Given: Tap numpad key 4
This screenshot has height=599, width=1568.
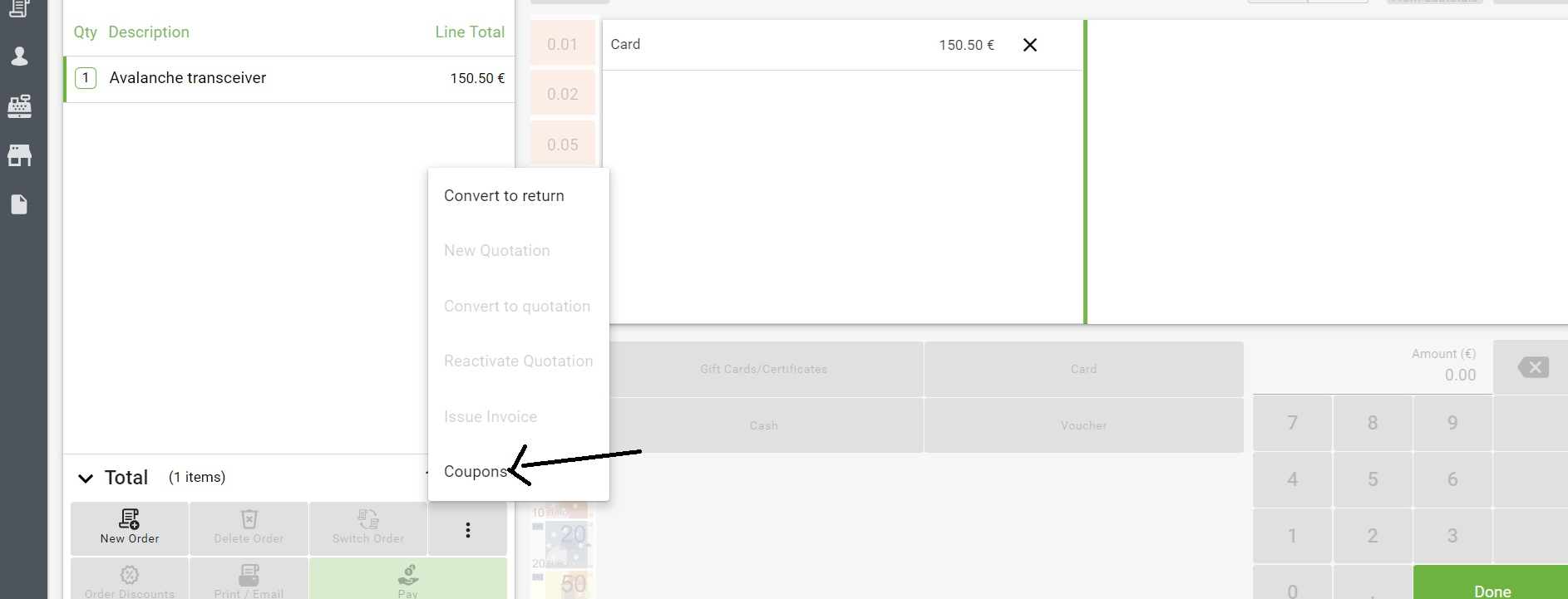Looking at the screenshot, I should (x=1292, y=479).
